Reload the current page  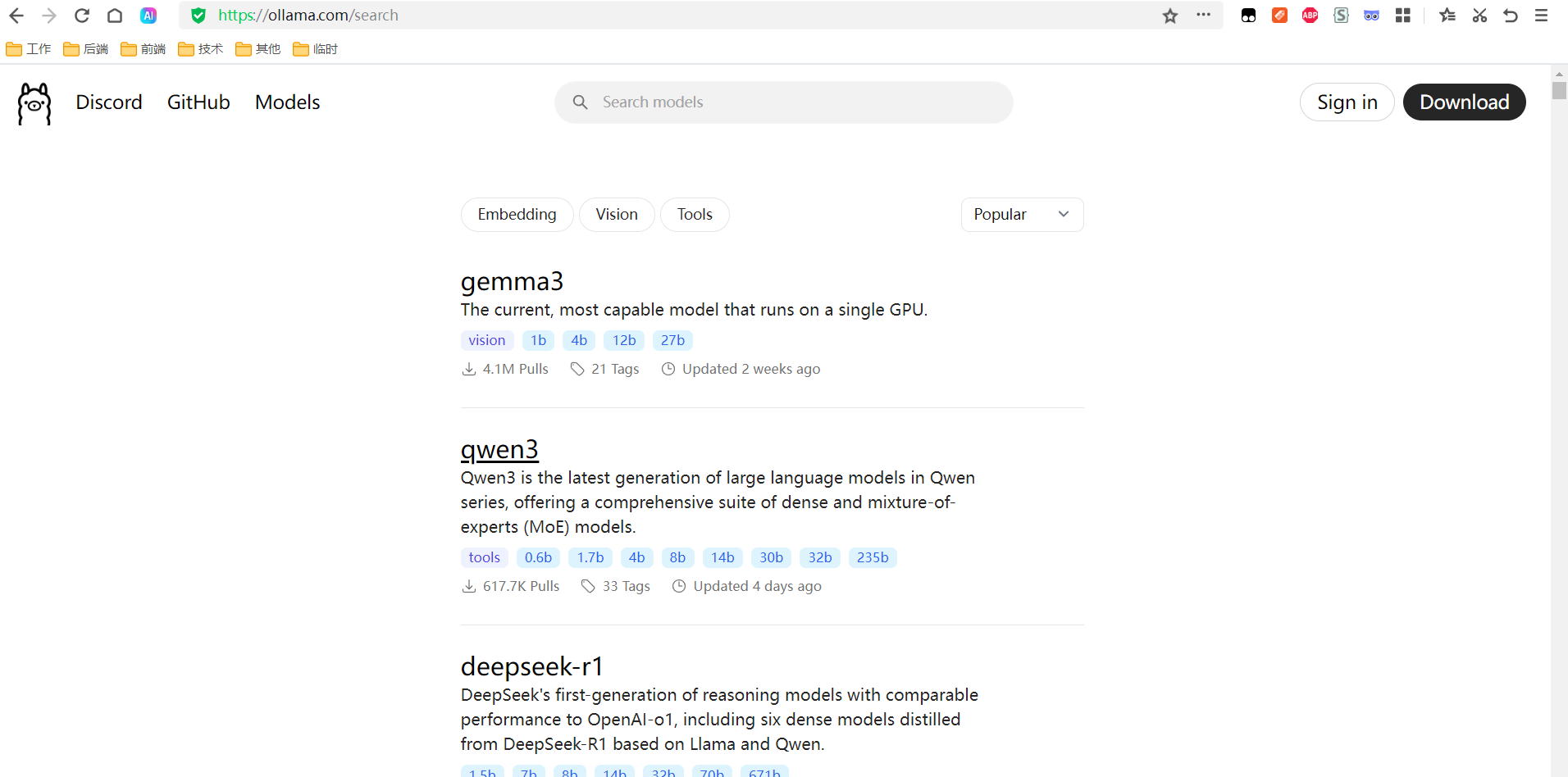(x=82, y=16)
